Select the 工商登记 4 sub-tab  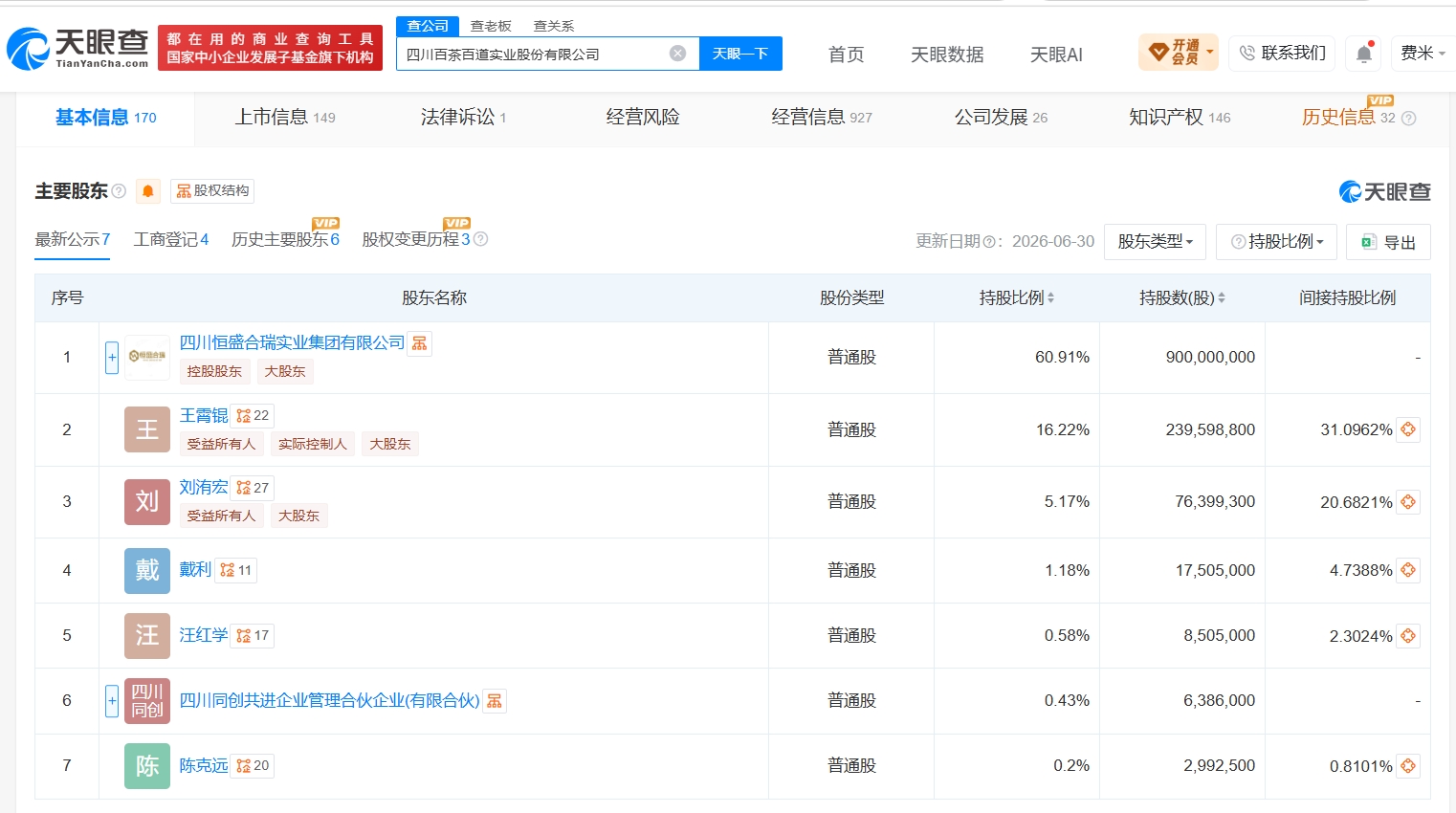tap(171, 239)
